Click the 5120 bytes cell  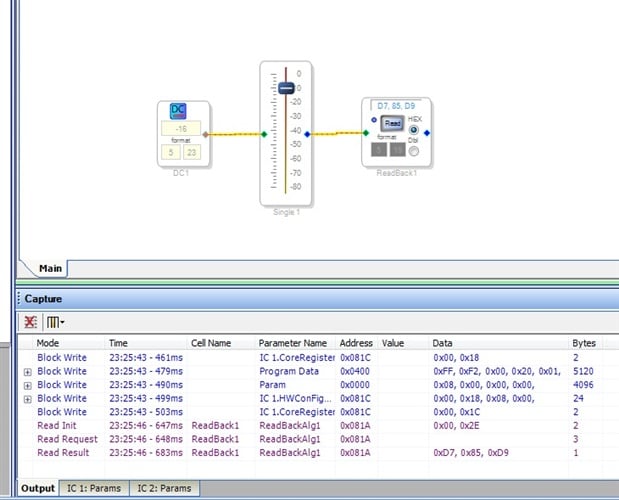(x=583, y=371)
